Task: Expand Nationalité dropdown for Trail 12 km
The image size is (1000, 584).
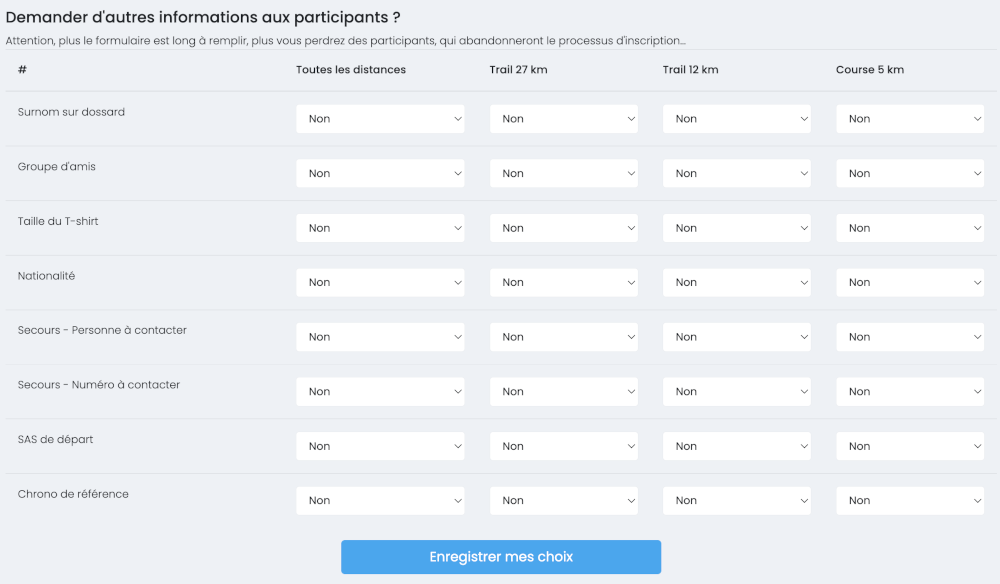Action: 736,283
